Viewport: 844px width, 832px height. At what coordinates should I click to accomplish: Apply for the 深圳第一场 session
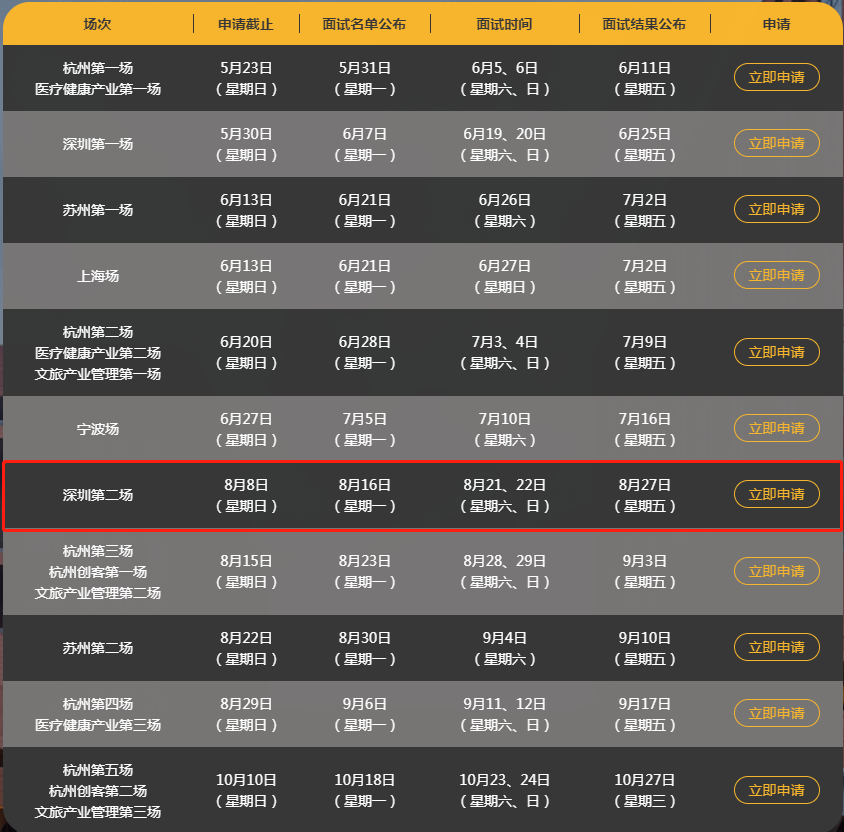776,144
